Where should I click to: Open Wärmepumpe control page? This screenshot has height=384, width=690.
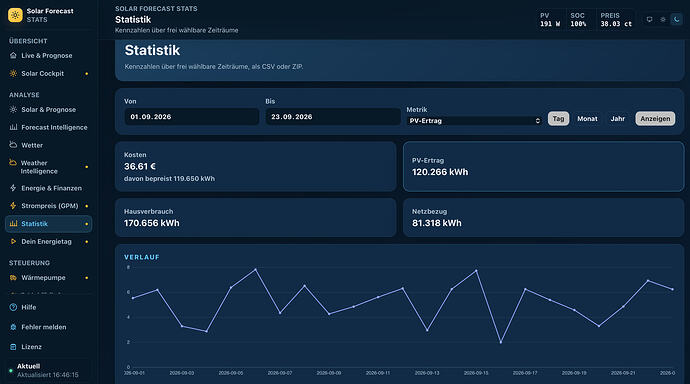tap(48, 278)
